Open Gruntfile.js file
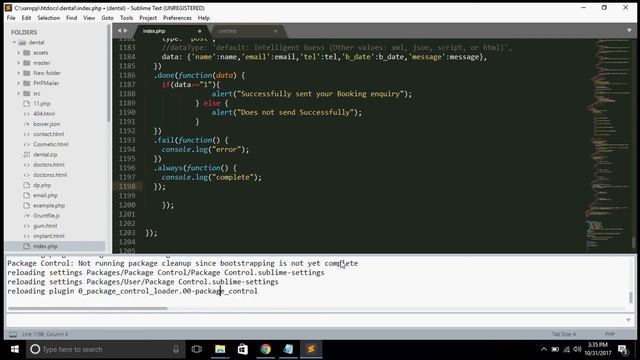The width and height of the screenshot is (640, 360). pos(46,216)
